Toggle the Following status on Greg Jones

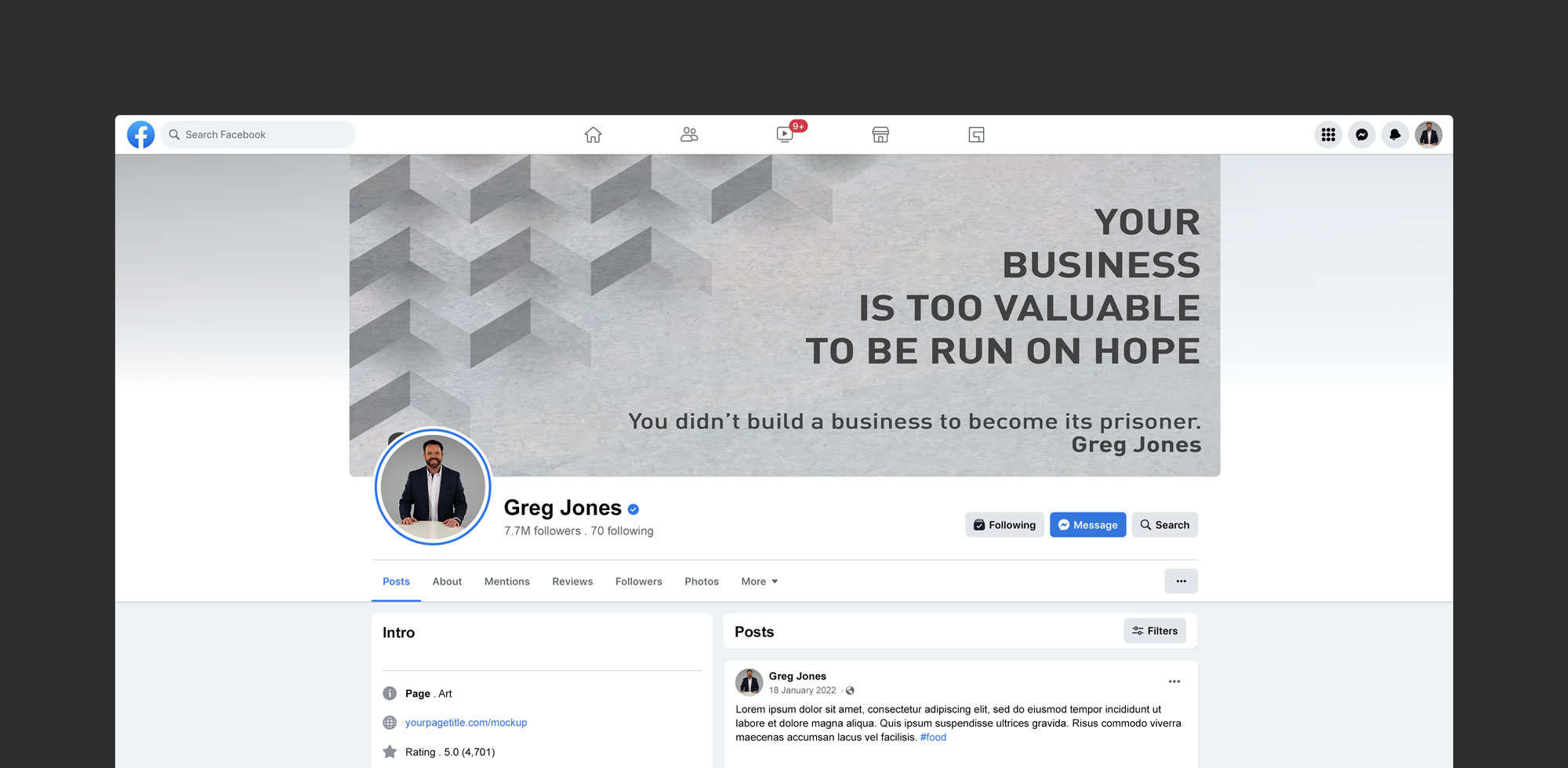(x=1004, y=524)
